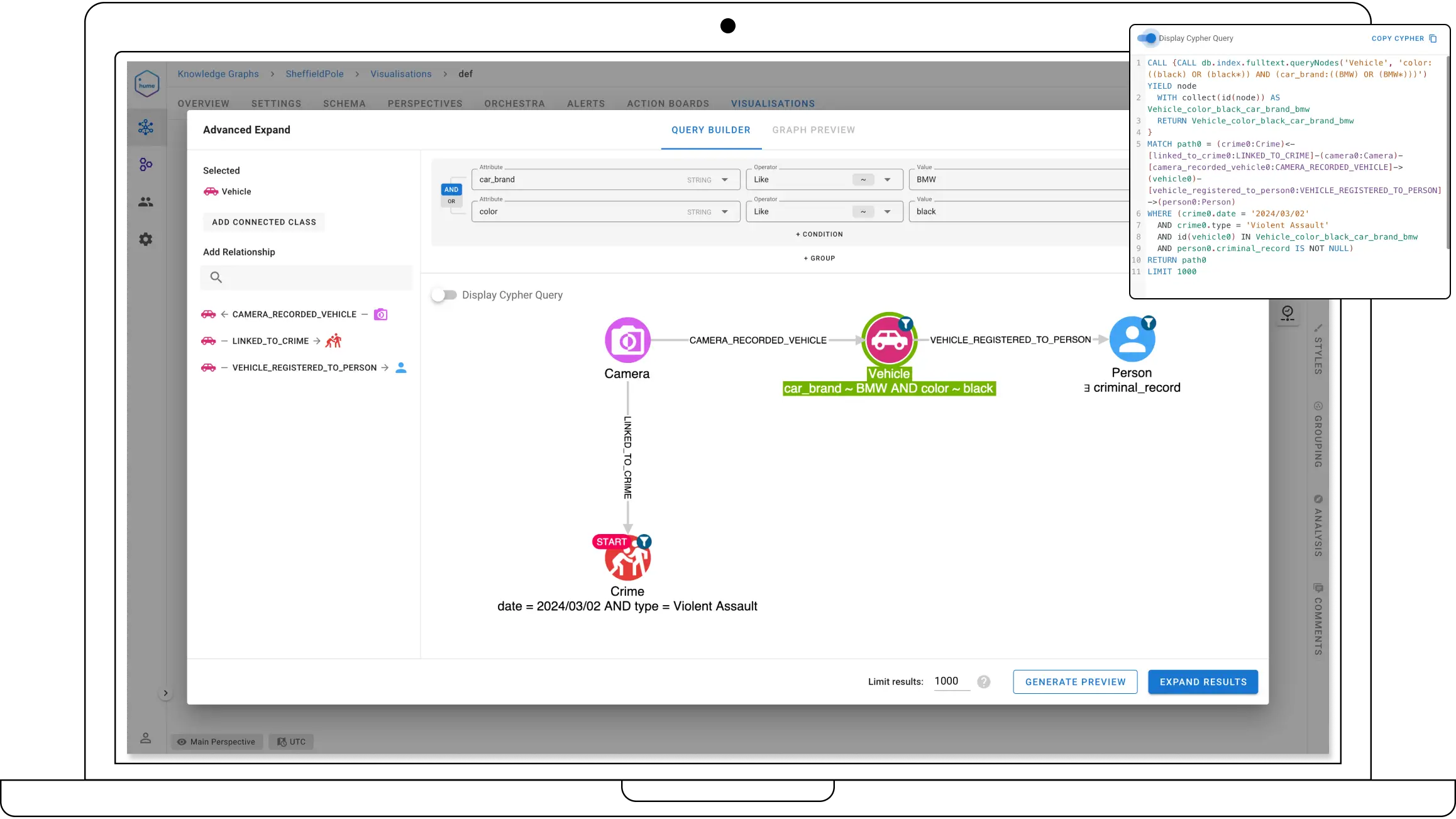Viewport: 1456px width, 819px height.
Task: Click the COPY CYPHER link
Action: (x=1398, y=38)
